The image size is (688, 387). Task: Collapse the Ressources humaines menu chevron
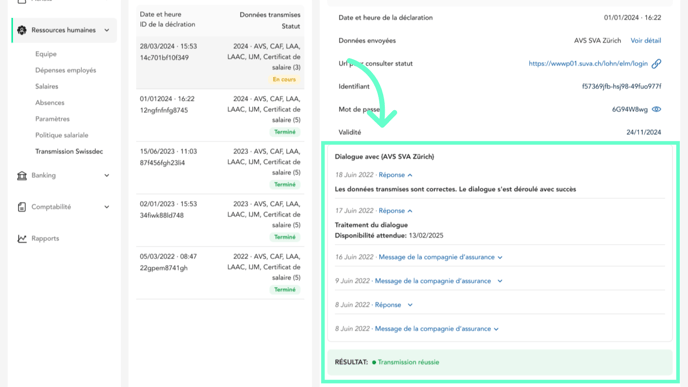[107, 30]
